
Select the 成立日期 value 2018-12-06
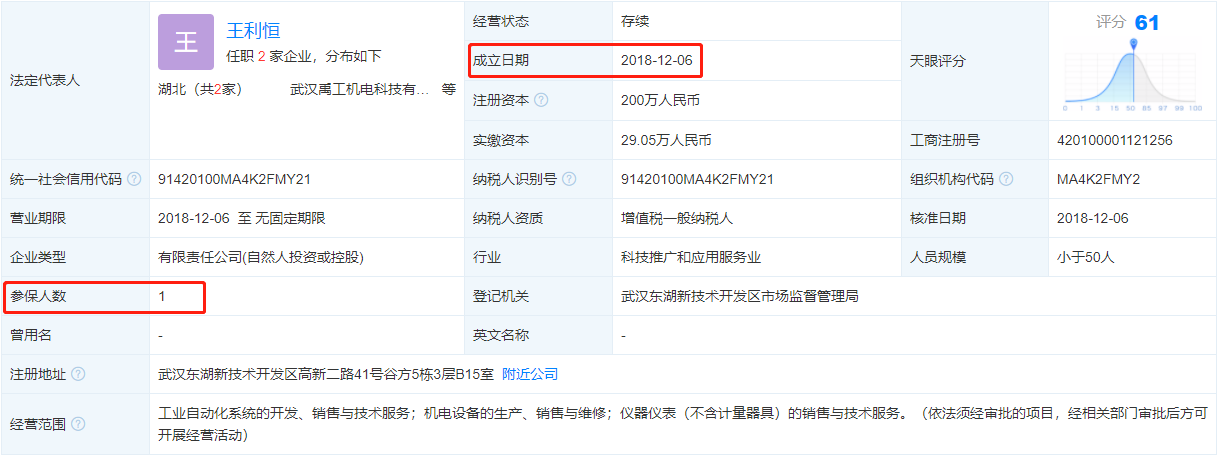point(656,61)
